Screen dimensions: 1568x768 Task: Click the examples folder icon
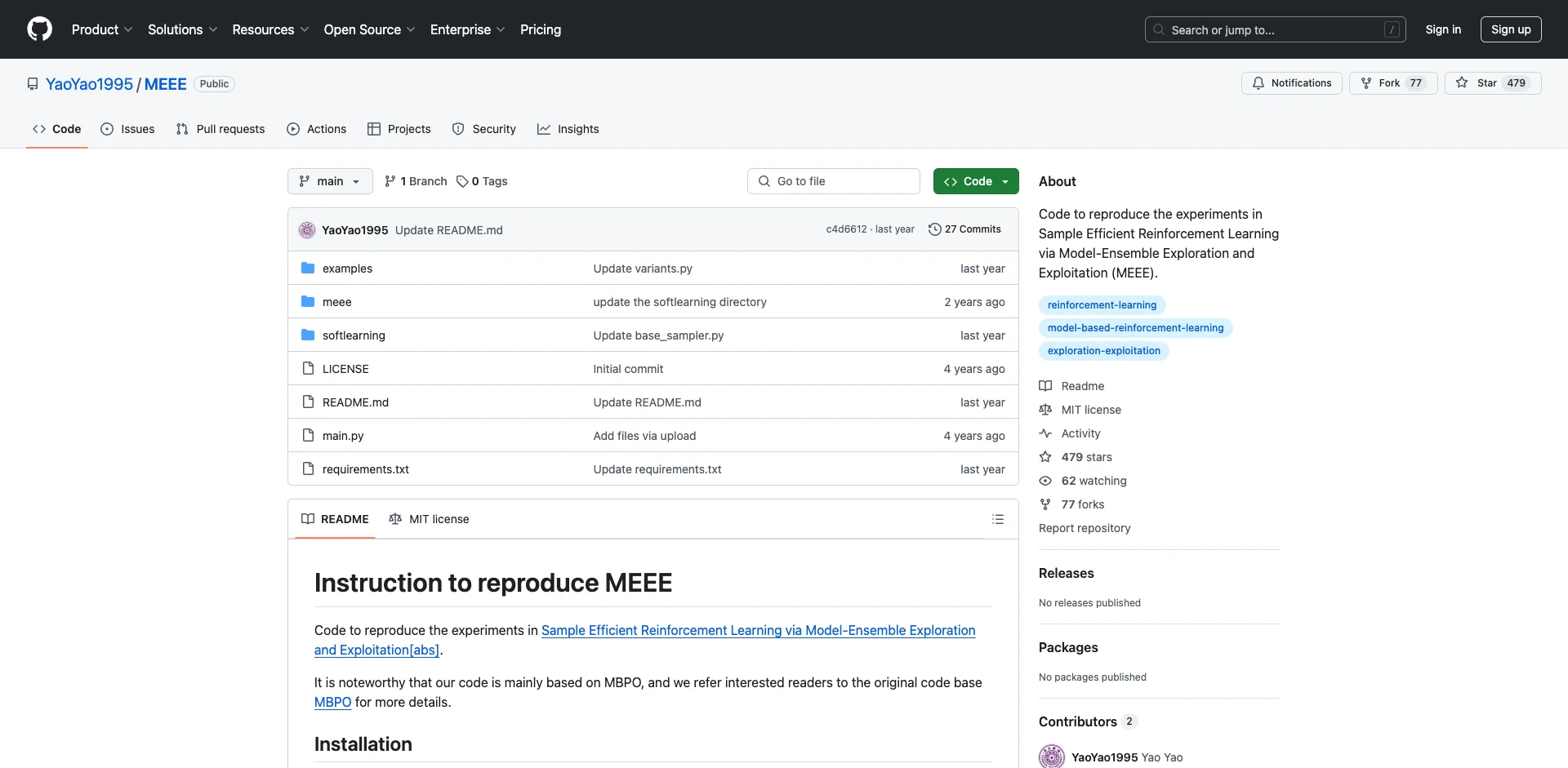308,268
